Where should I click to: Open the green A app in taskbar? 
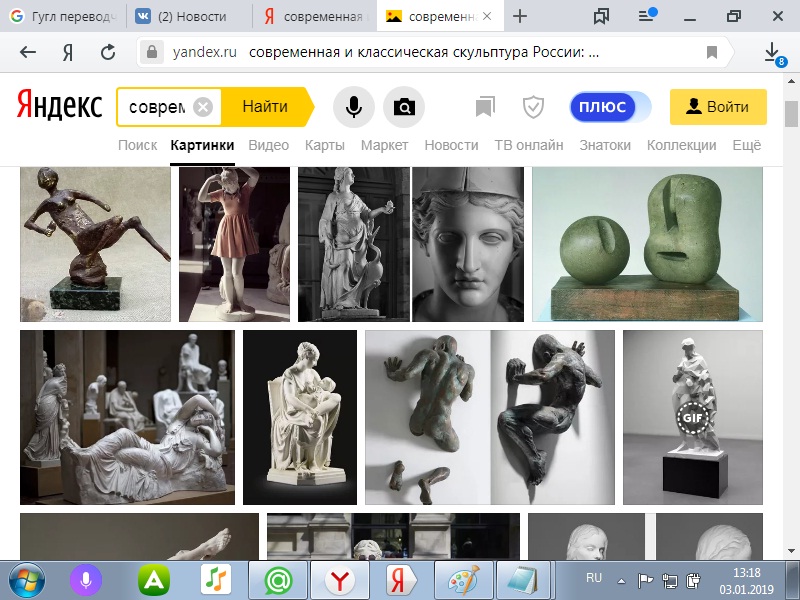[x=154, y=581]
